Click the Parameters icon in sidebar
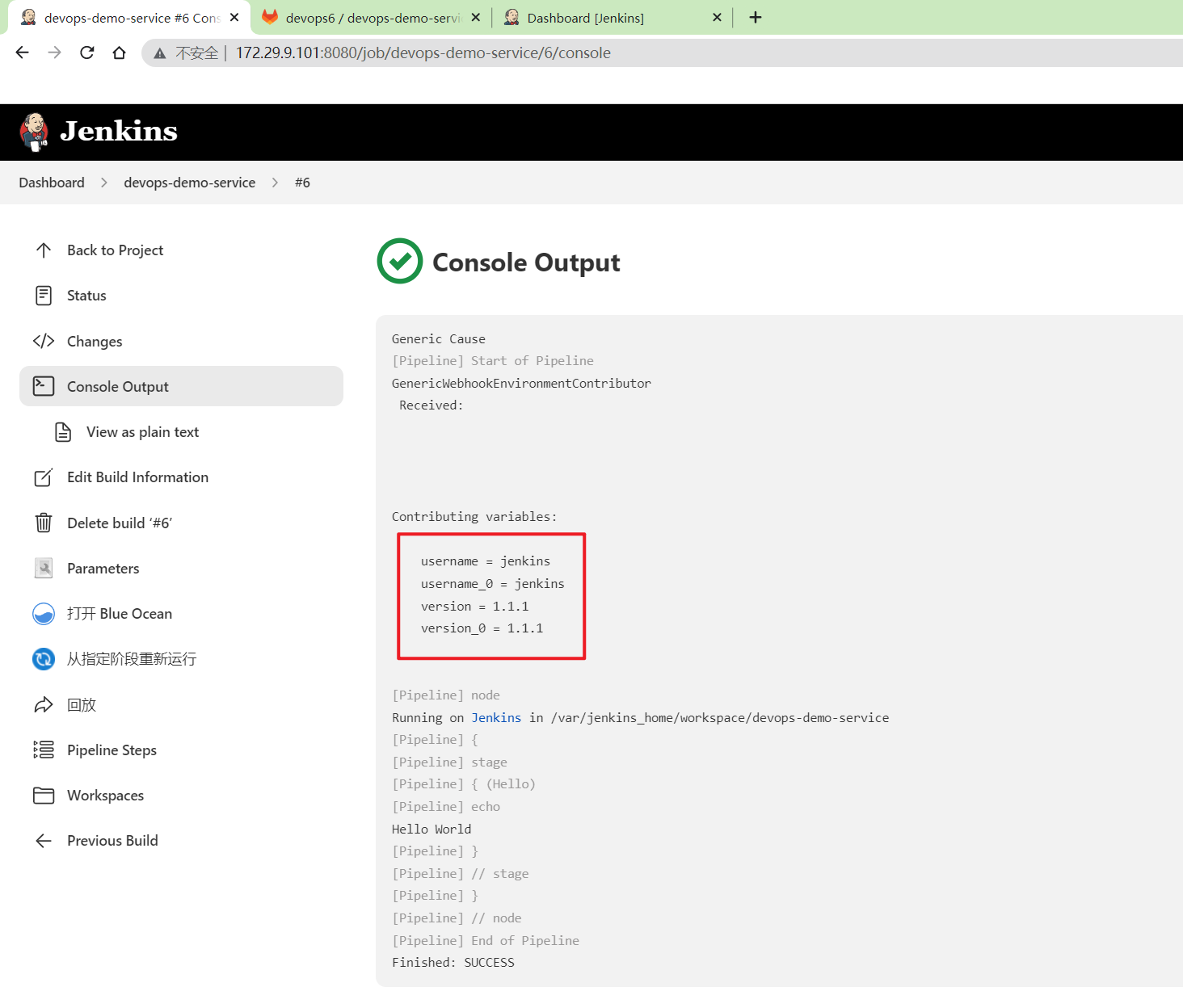 point(44,568)
